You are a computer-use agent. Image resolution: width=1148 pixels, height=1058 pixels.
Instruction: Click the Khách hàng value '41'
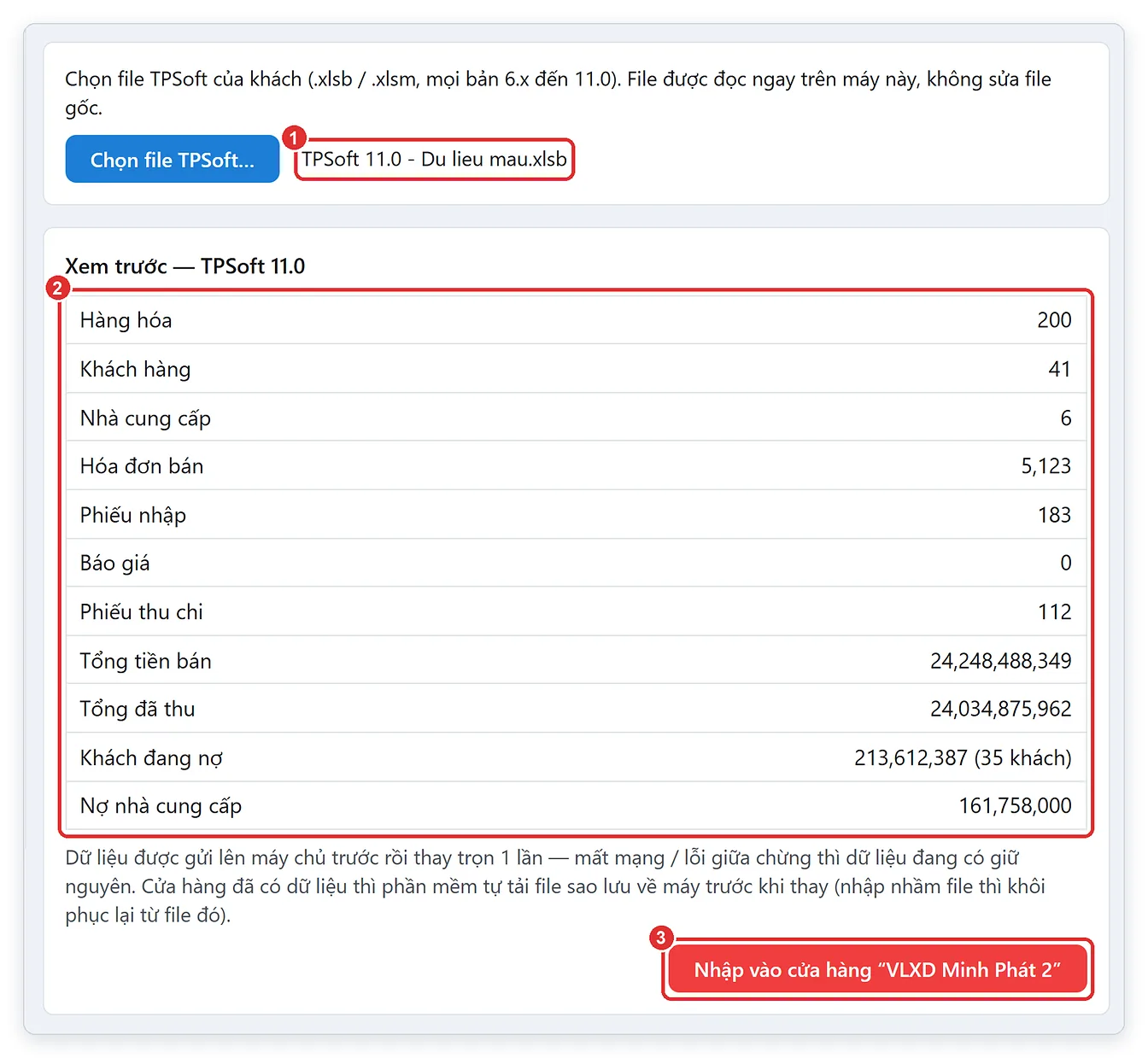coord(1059,369)
